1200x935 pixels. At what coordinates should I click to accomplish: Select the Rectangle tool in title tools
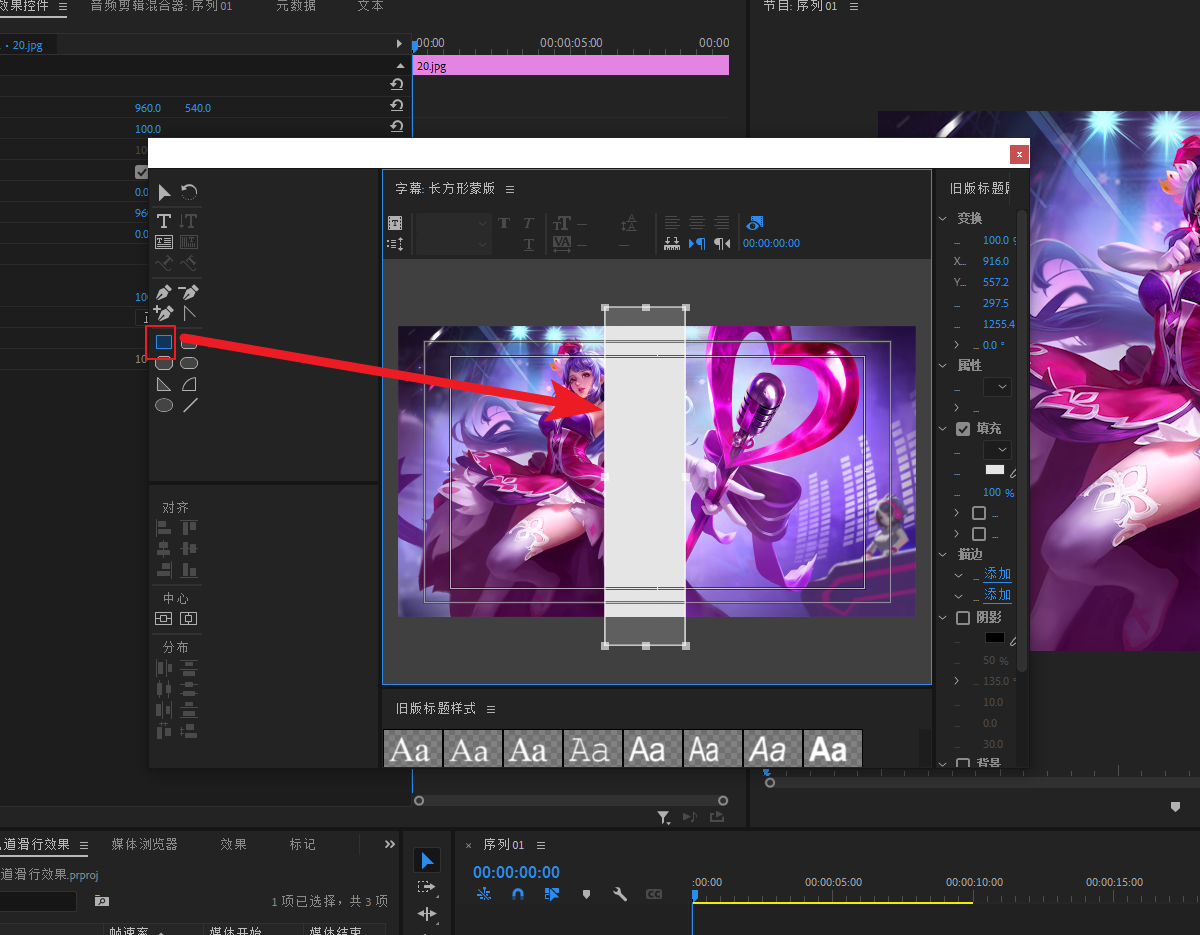pos(164,342)
